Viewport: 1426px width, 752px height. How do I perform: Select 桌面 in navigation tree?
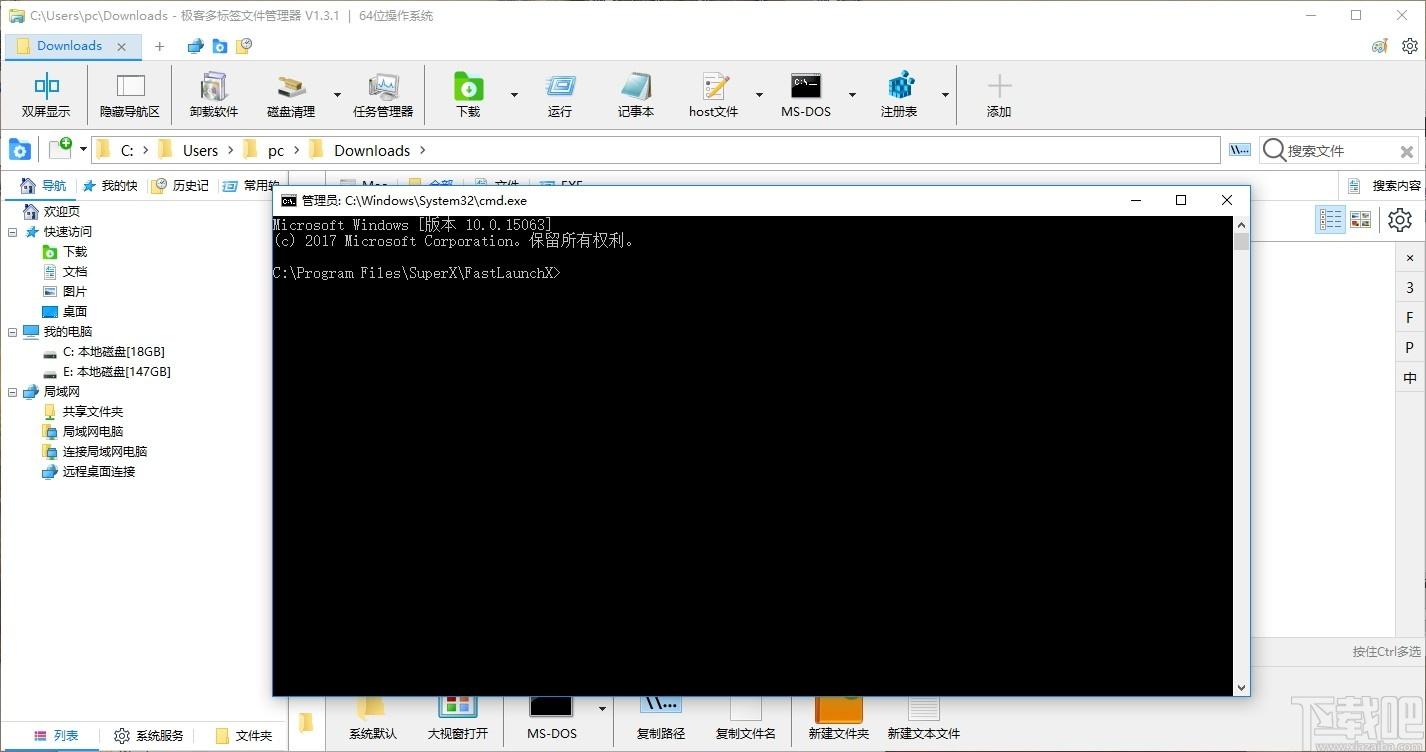[75, 311]
